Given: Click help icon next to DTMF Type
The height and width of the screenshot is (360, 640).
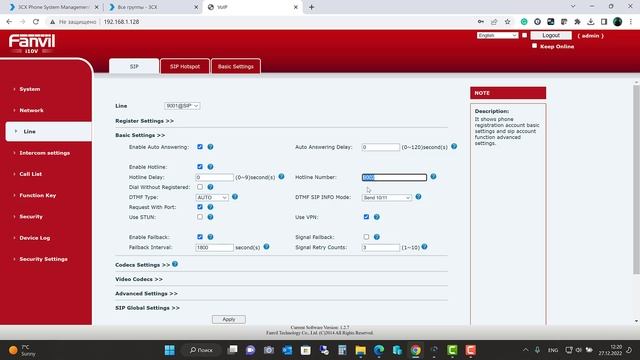Looking at the screenshot, I should 235,197.
